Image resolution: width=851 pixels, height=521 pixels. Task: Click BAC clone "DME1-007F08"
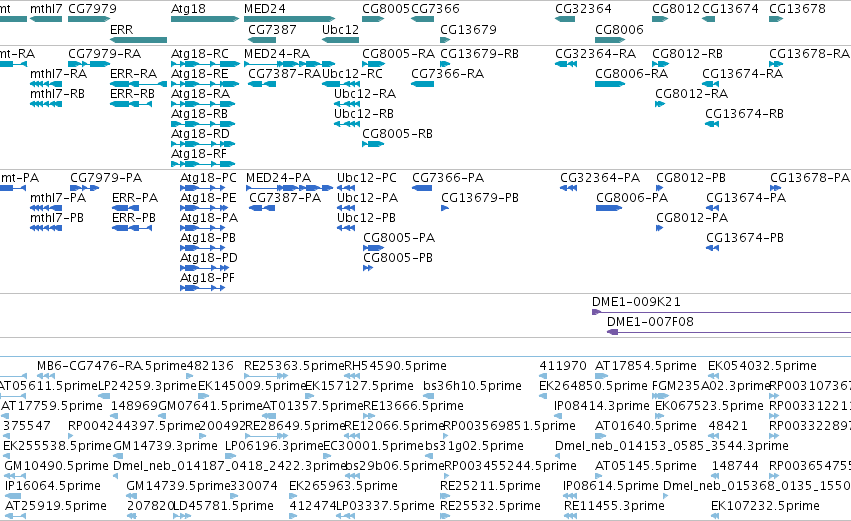pos(650,322)
